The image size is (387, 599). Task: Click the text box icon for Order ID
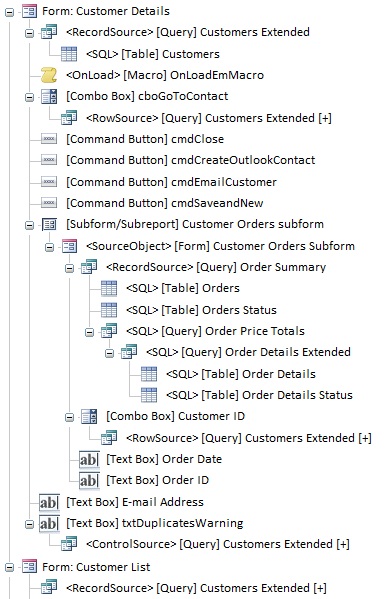[89, 480]
